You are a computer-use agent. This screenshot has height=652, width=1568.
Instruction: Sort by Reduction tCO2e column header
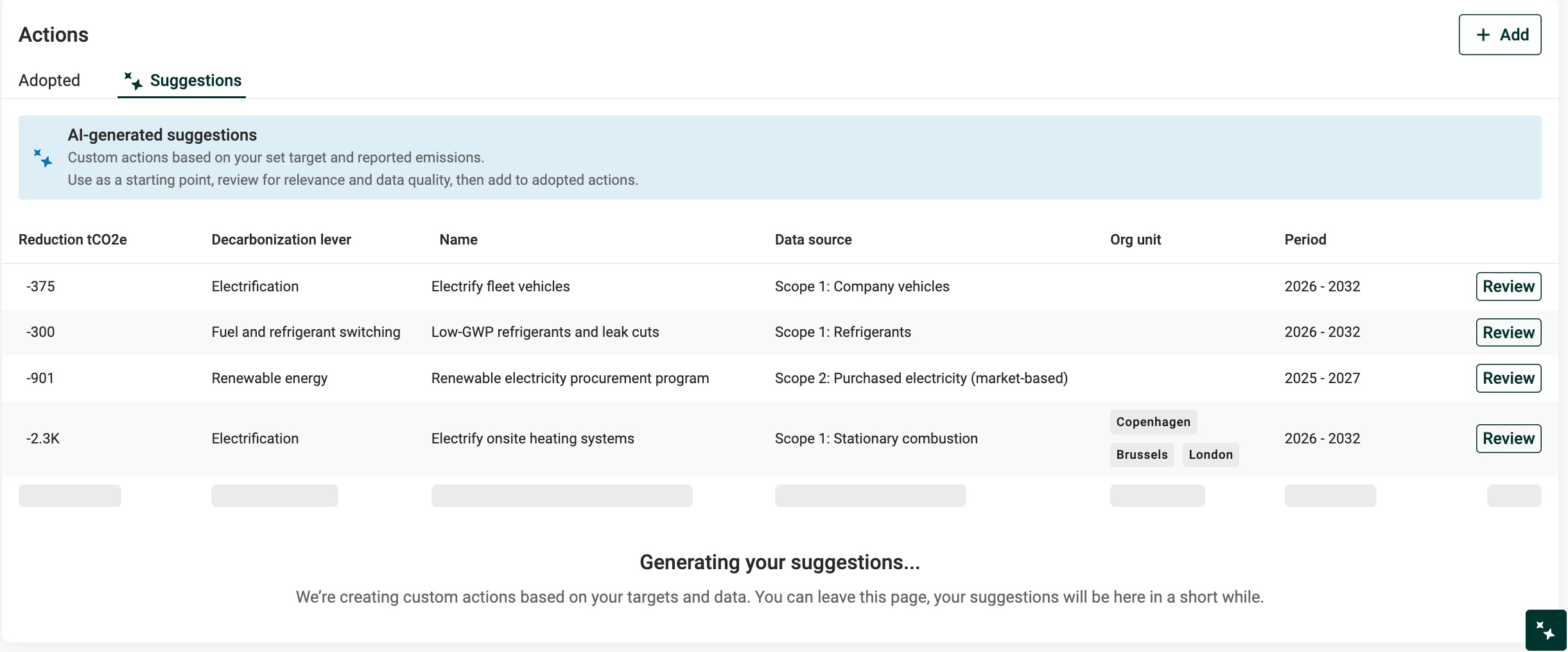tap(73, 240)
